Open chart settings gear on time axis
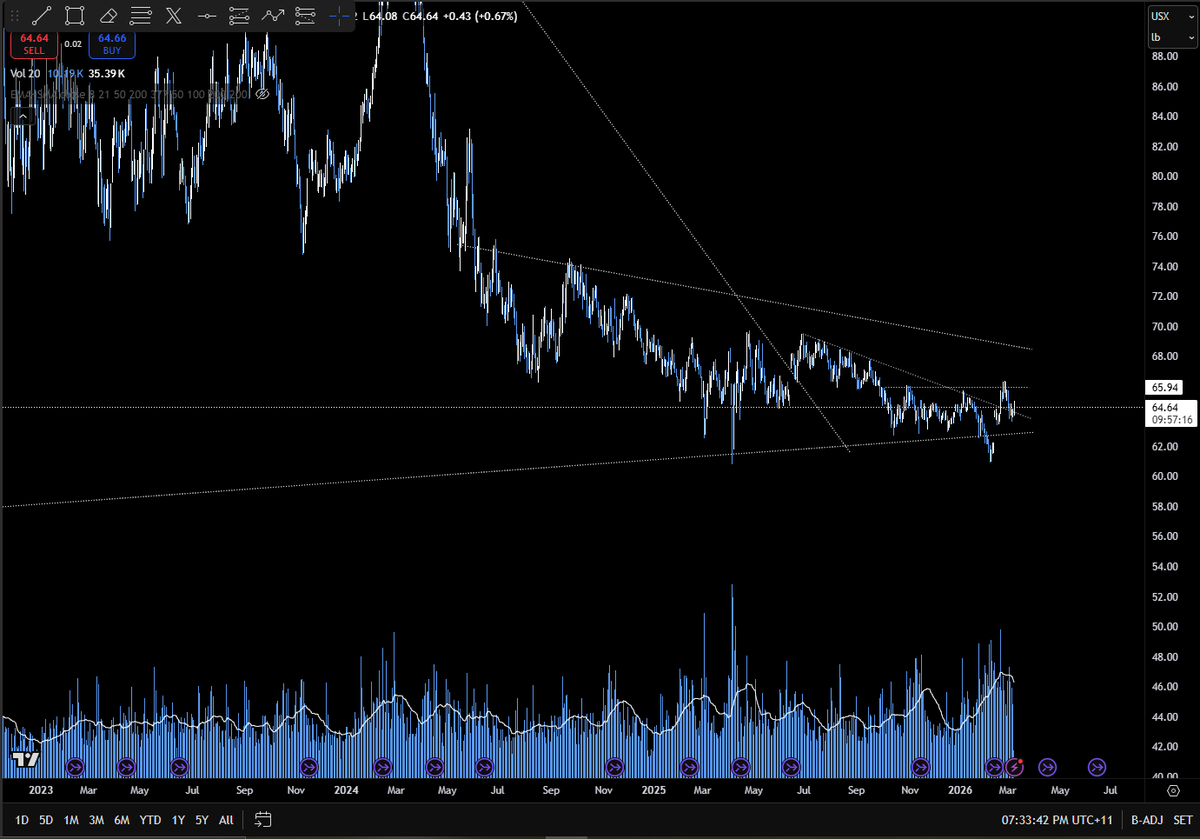Viewport: 1200px width, 839px height. click(x=1173, y=791)
